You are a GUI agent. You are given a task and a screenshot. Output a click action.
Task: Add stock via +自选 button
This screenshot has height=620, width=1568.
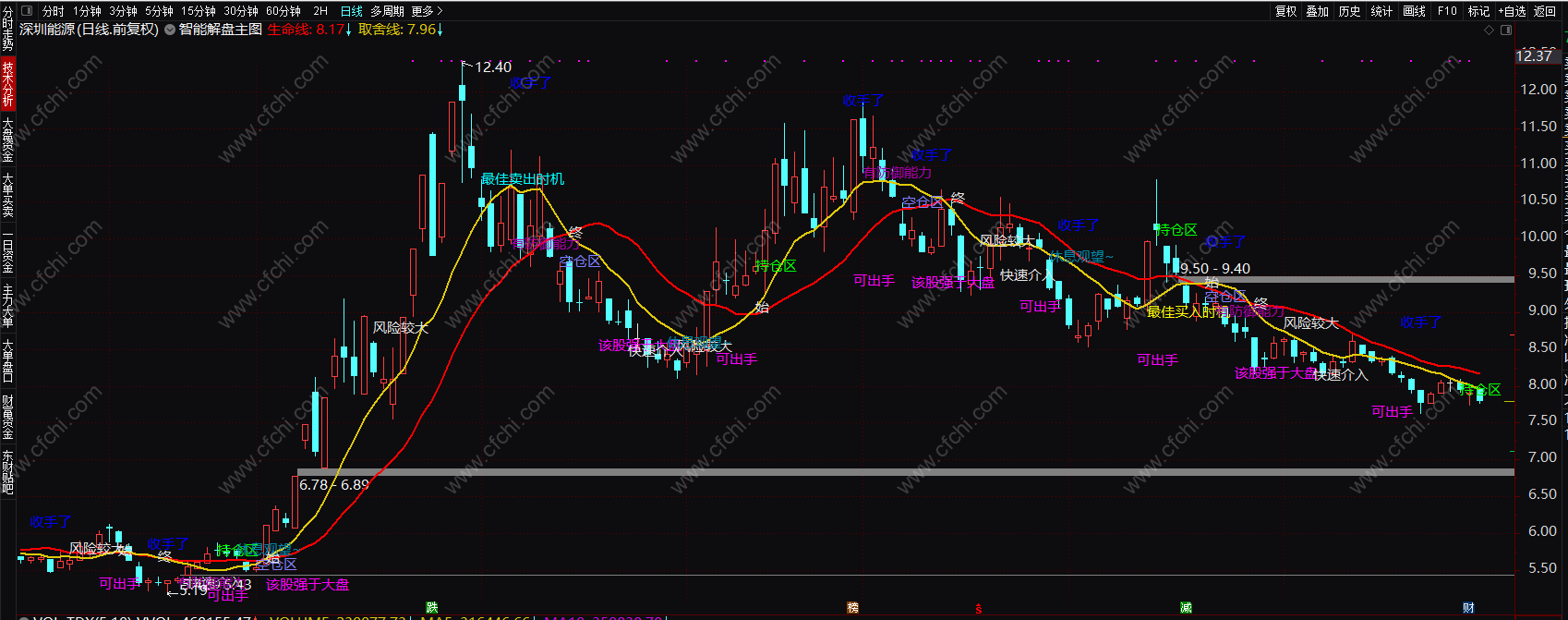(1512, 11)
